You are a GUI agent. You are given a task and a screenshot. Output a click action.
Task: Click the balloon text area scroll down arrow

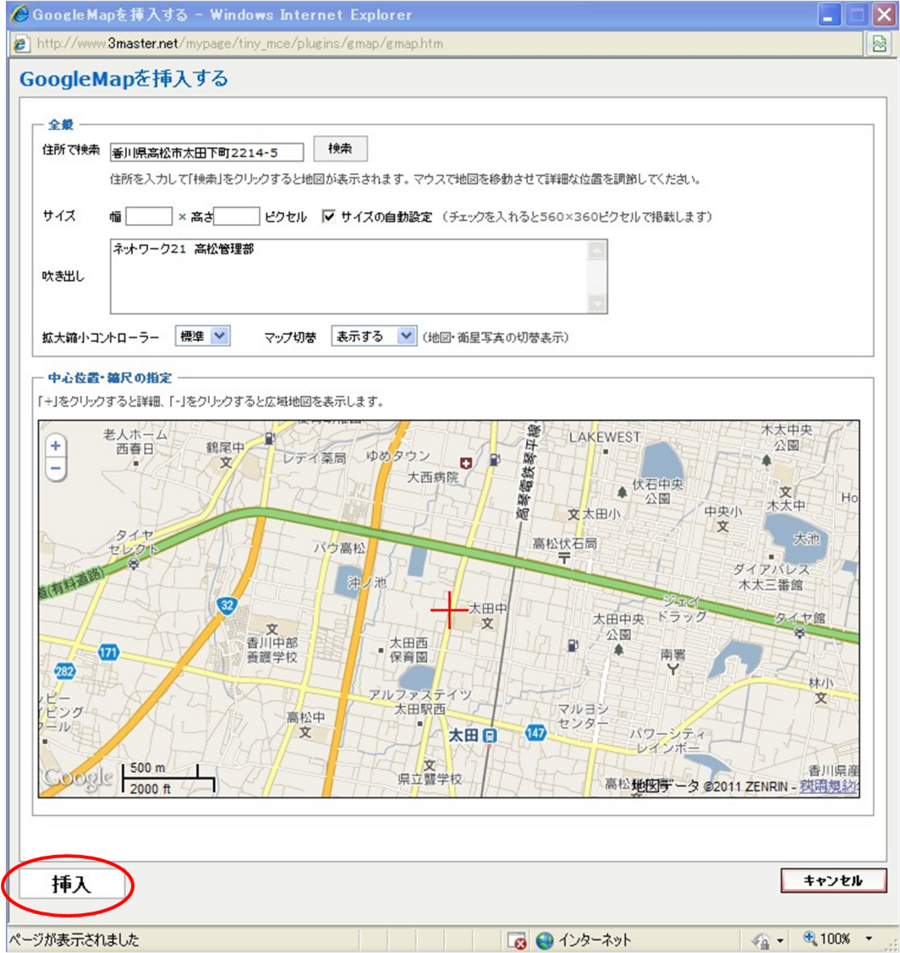[597, 303]
